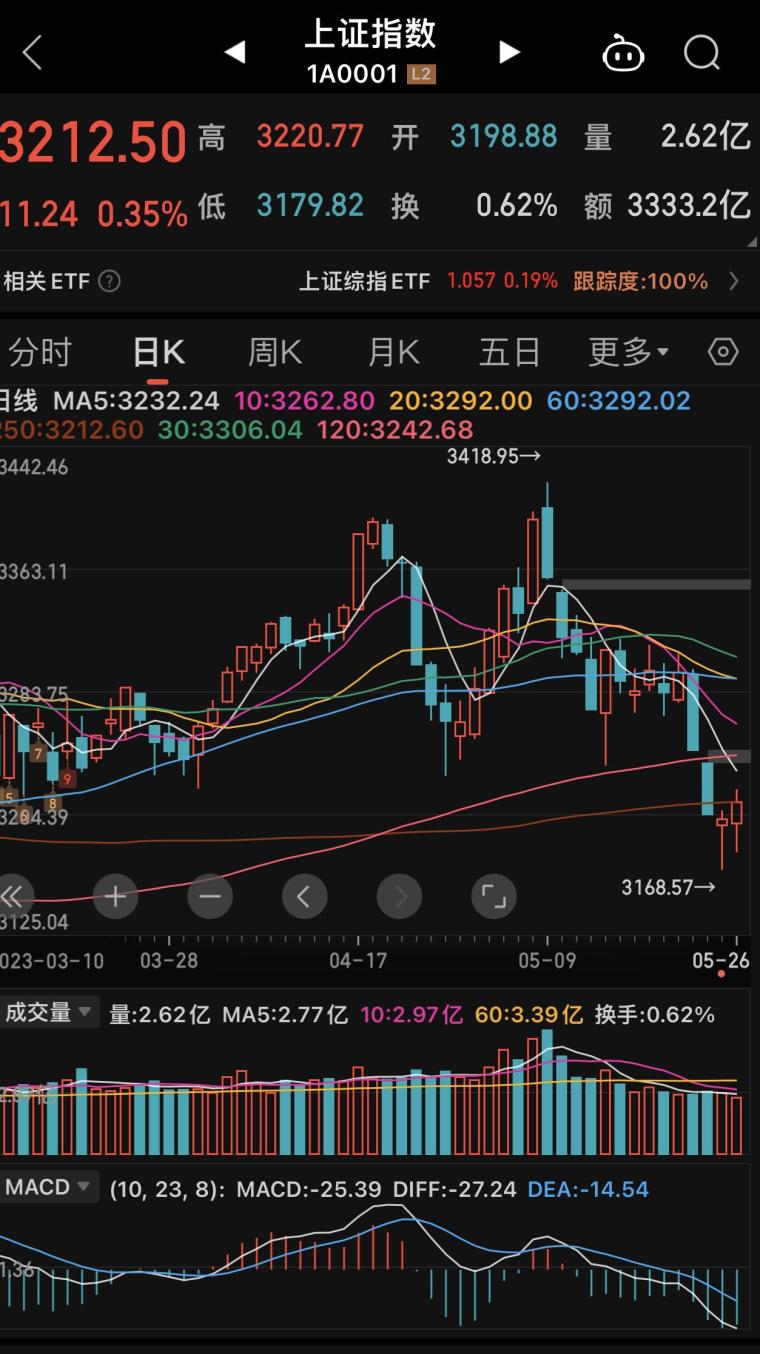The image size is (760, 1354).
Task: Open chart settings hexagon icon
Action: click(x=722, y=352)
